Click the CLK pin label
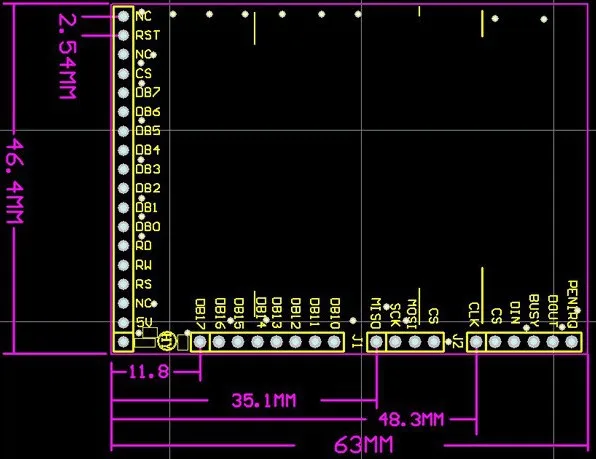This screenshot has height=459, width=596. pos(473,315)
